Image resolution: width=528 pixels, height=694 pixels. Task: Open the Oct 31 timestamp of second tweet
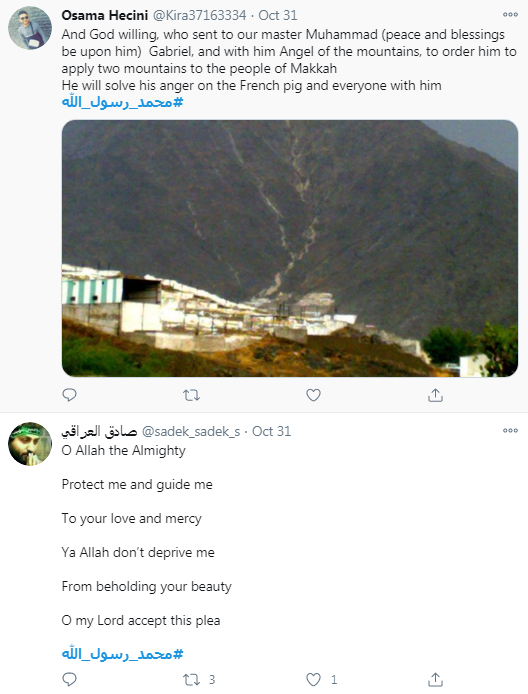[272, 432]
